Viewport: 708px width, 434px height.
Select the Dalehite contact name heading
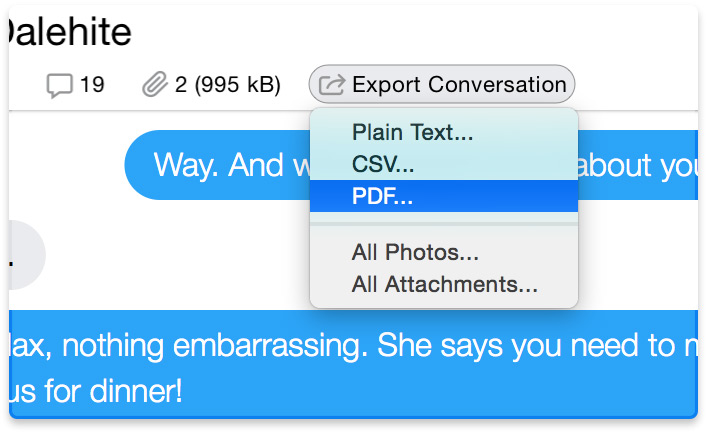pyautogui.click(x=68, y=33)
